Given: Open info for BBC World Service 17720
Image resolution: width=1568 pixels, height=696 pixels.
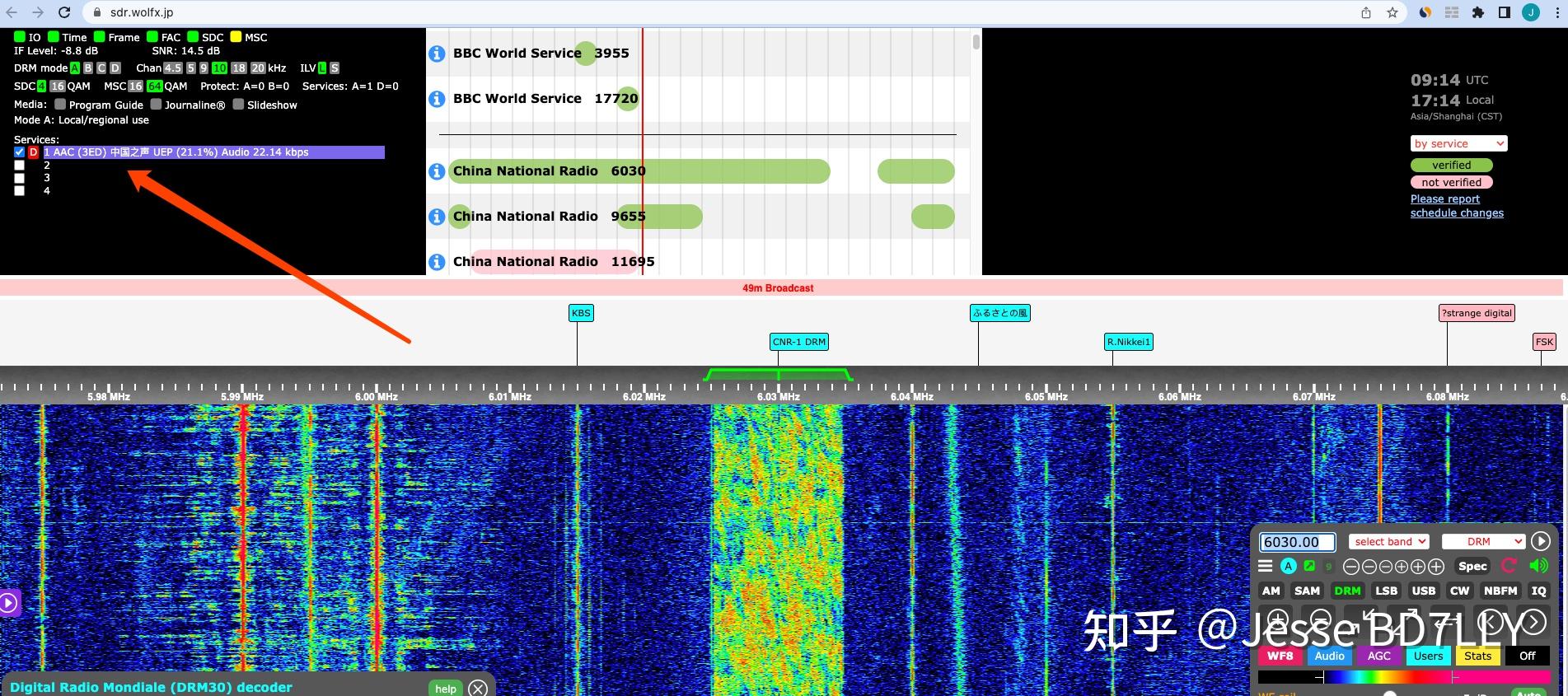Looking at the screenshot, I should (438, 99).
